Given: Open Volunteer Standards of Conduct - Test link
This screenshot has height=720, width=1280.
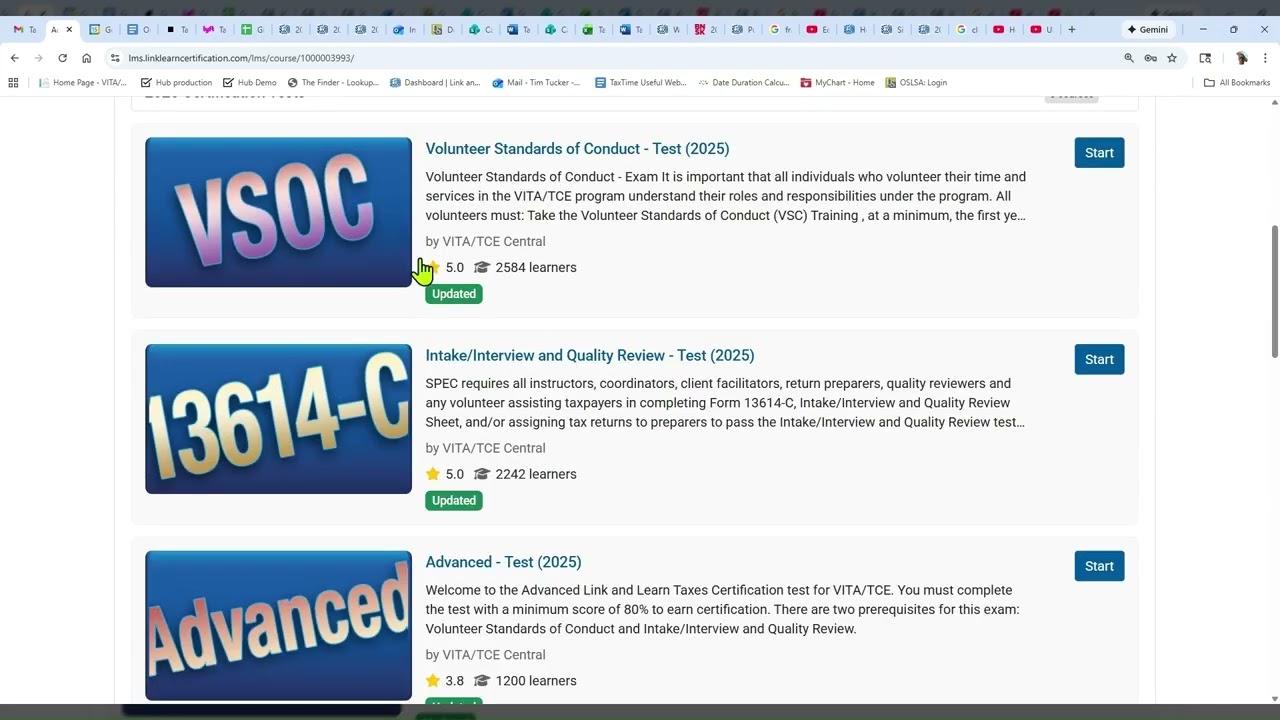Looking at the screenshot, I should tap(577, 149).
